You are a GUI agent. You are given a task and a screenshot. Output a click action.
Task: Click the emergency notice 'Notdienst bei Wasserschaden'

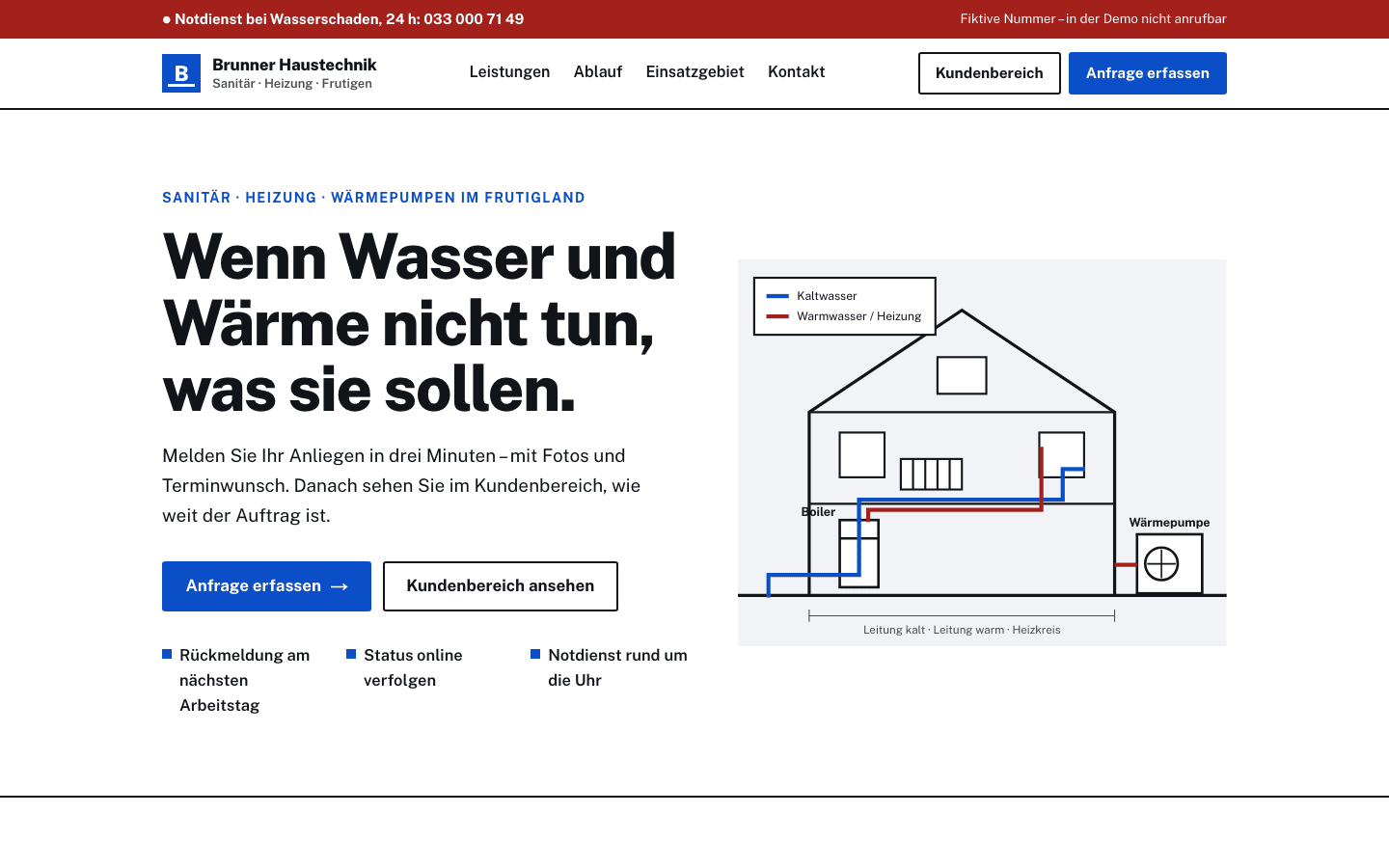[x=343, y=19]
